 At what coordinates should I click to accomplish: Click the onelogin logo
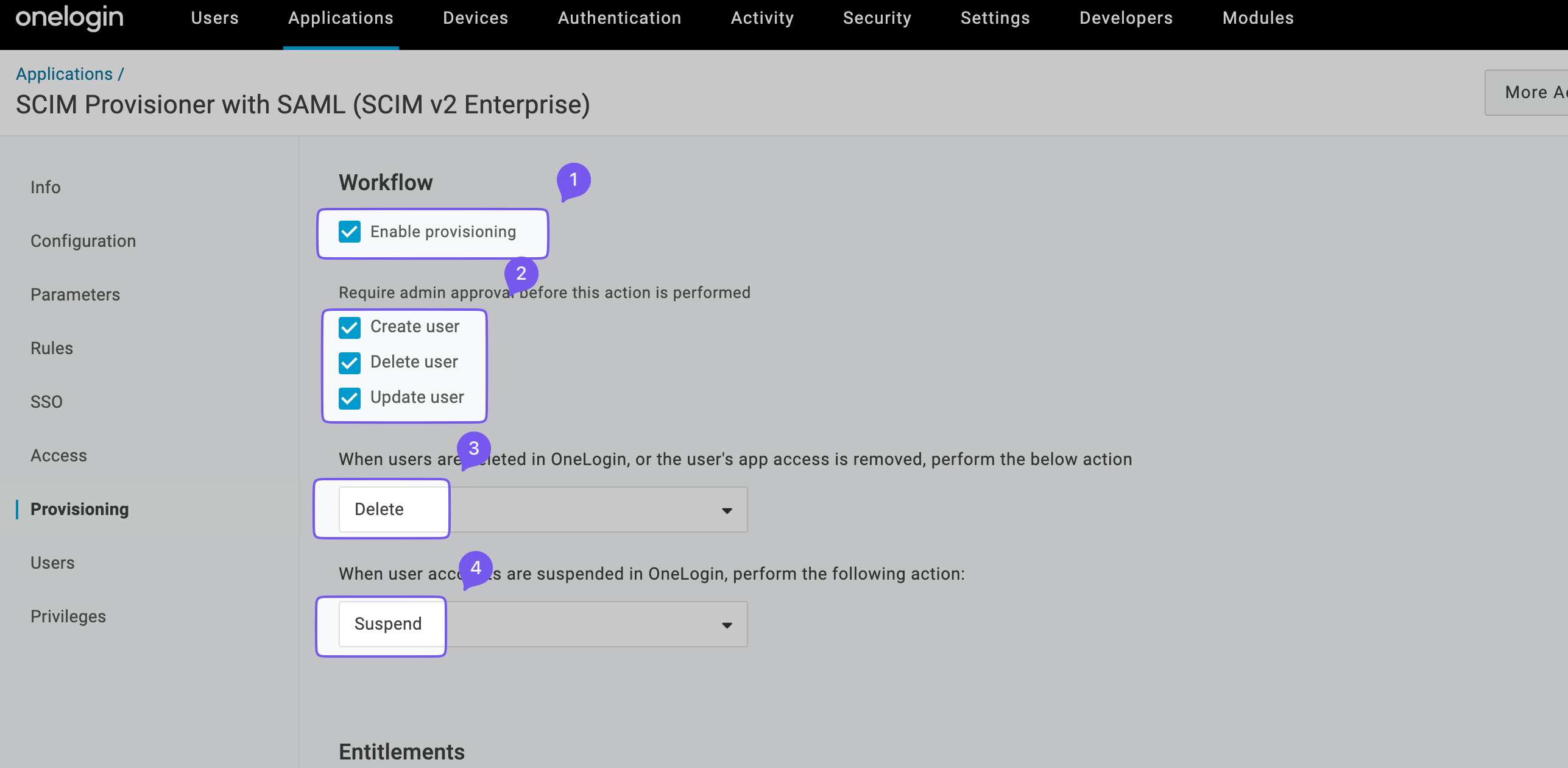pyautogui.click(x=69, y=18)
